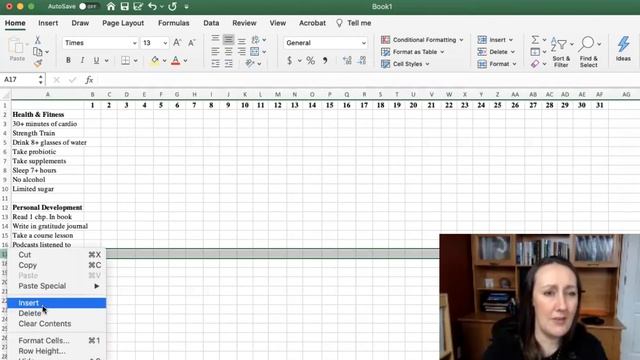Select Clear Contents in context menu

pos(56,324)
